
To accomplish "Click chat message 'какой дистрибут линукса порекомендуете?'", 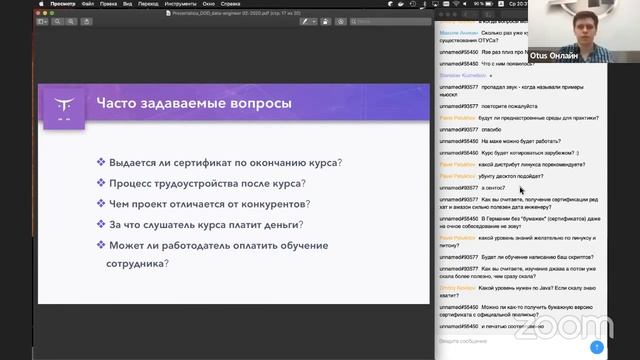I will 532,164.
